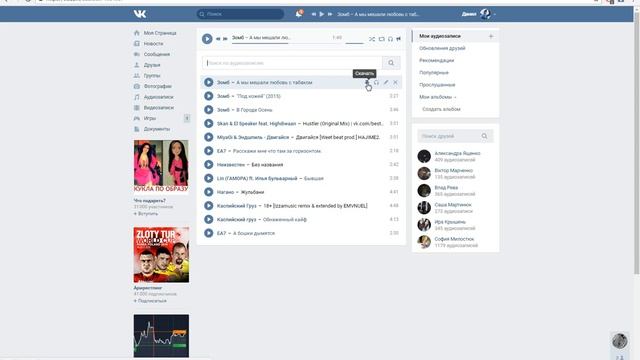Play Зомб – А мы мешали любовь с табаком
The width and height of the screenshot is (640, 360).
click(x=209, y=82)
